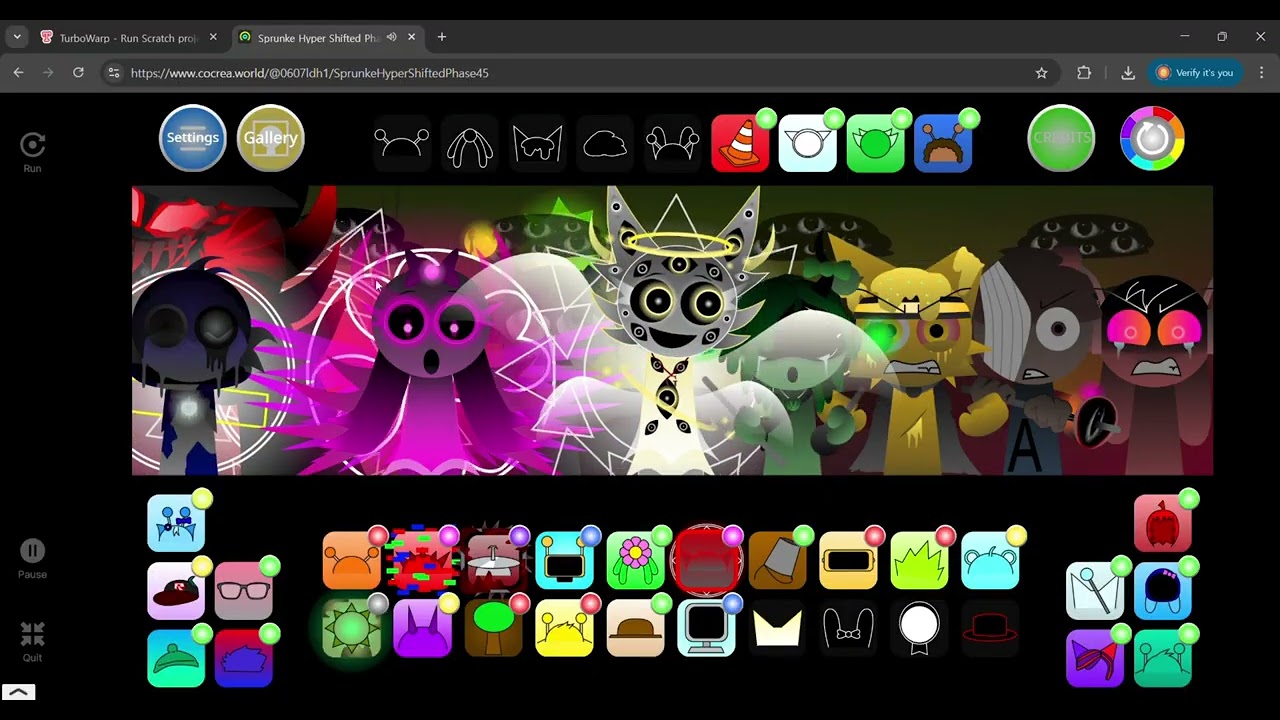This screenshot has width=1280, height=720.
Task: Choose the white icon with lollipop stick
Action: click(x=1095, y=591)
